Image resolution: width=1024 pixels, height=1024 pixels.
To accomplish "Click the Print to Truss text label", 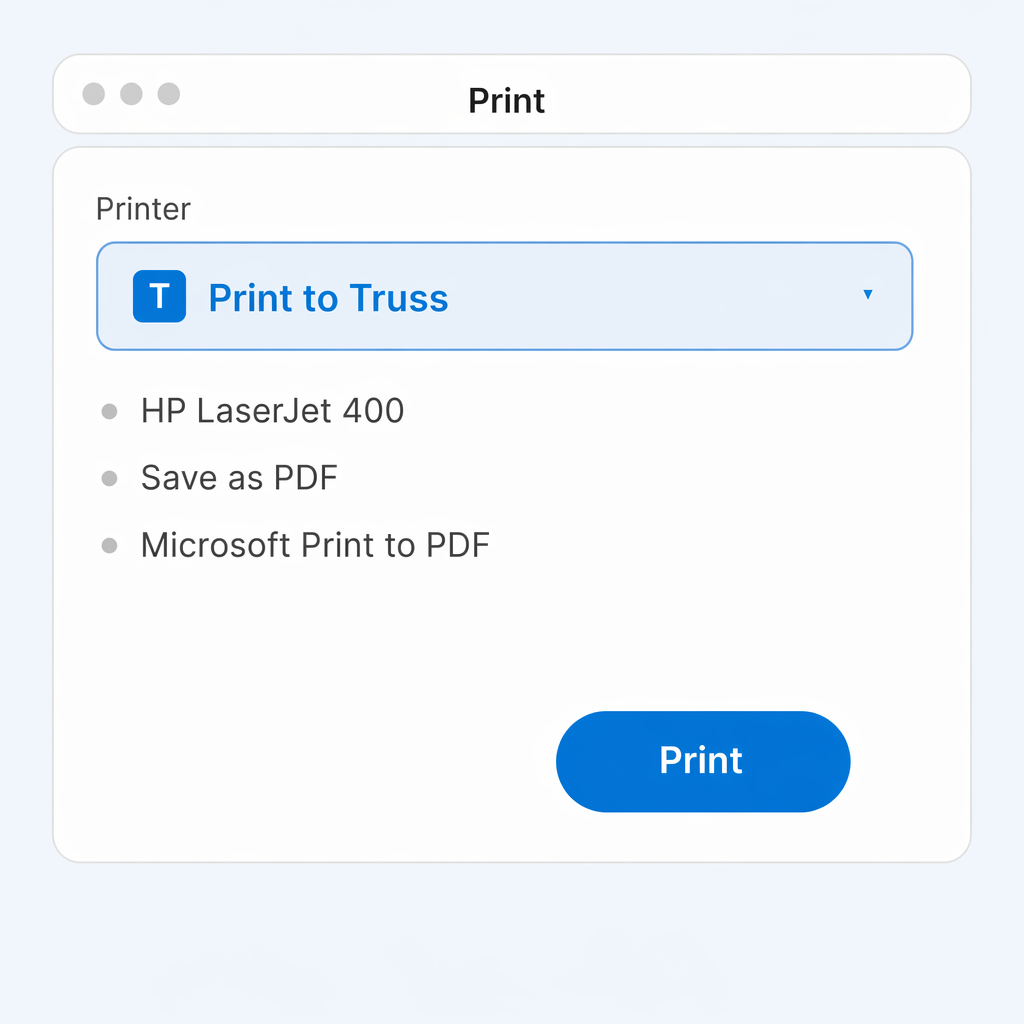I will pos(327,297).
